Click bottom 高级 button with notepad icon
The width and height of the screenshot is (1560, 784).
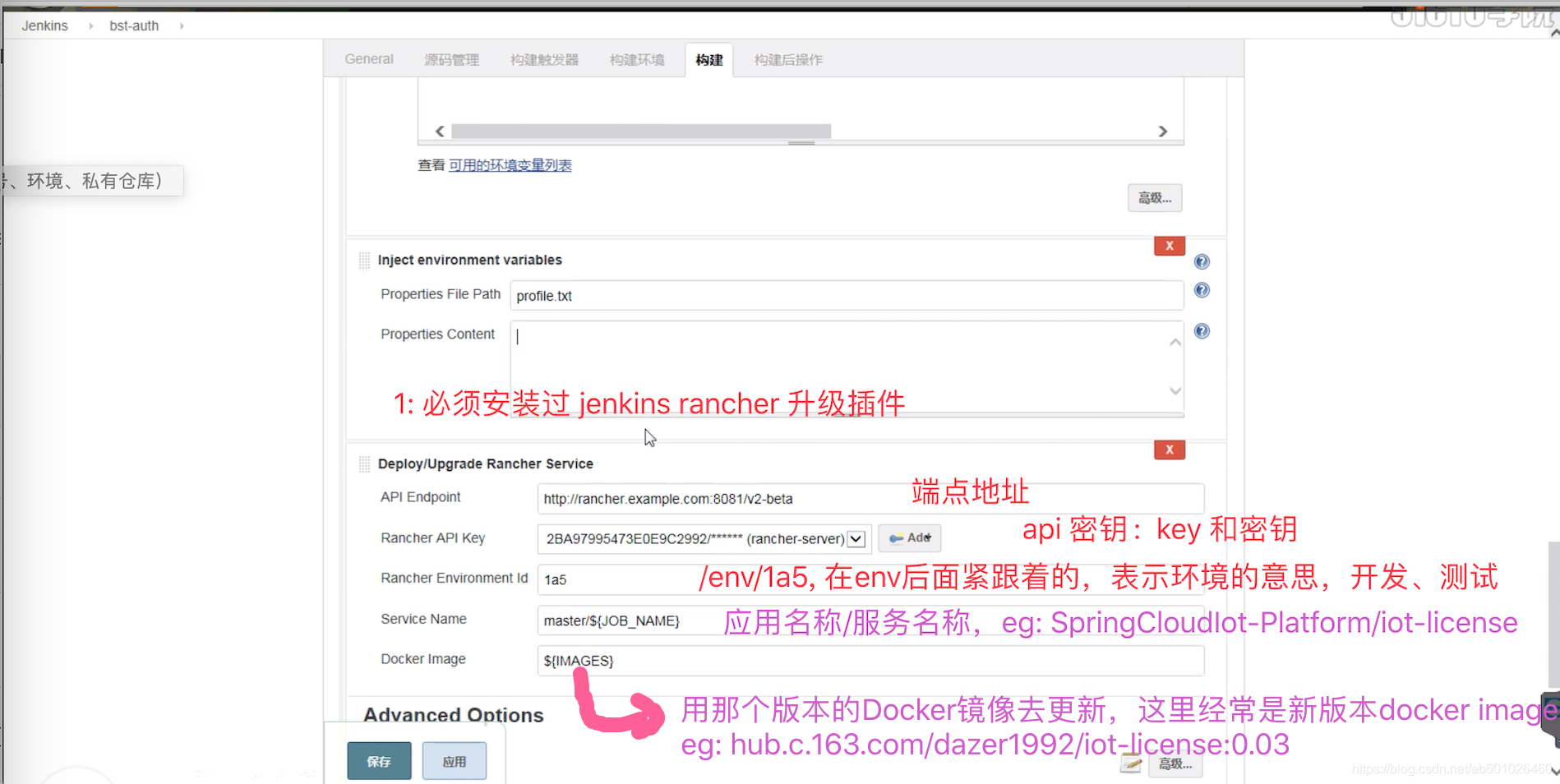pos(1175,763)
